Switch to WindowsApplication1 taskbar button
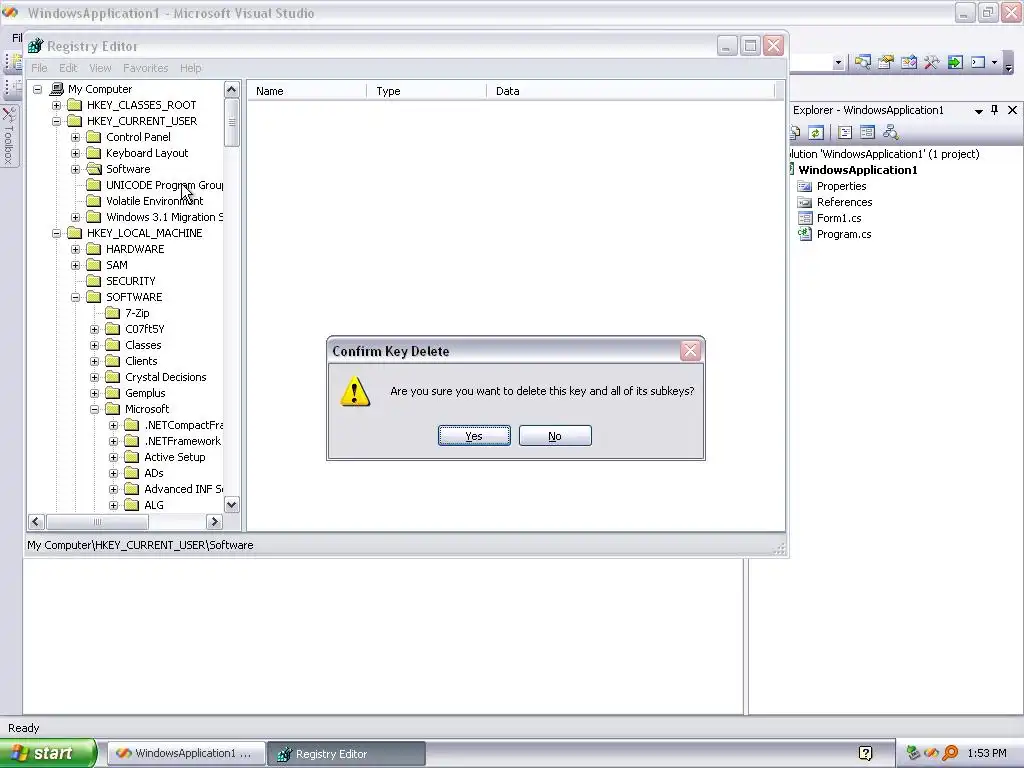This screenshot has width=1024, height=768. tap(186, 754)
